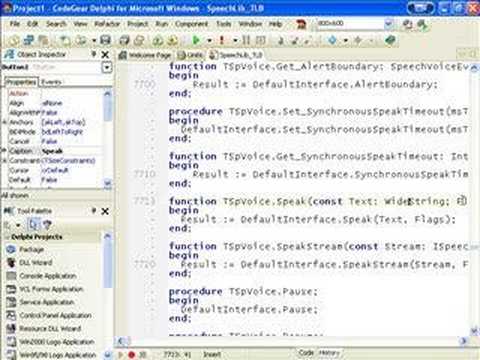Click the green Run arrow in toolbar

coord(196,41)
